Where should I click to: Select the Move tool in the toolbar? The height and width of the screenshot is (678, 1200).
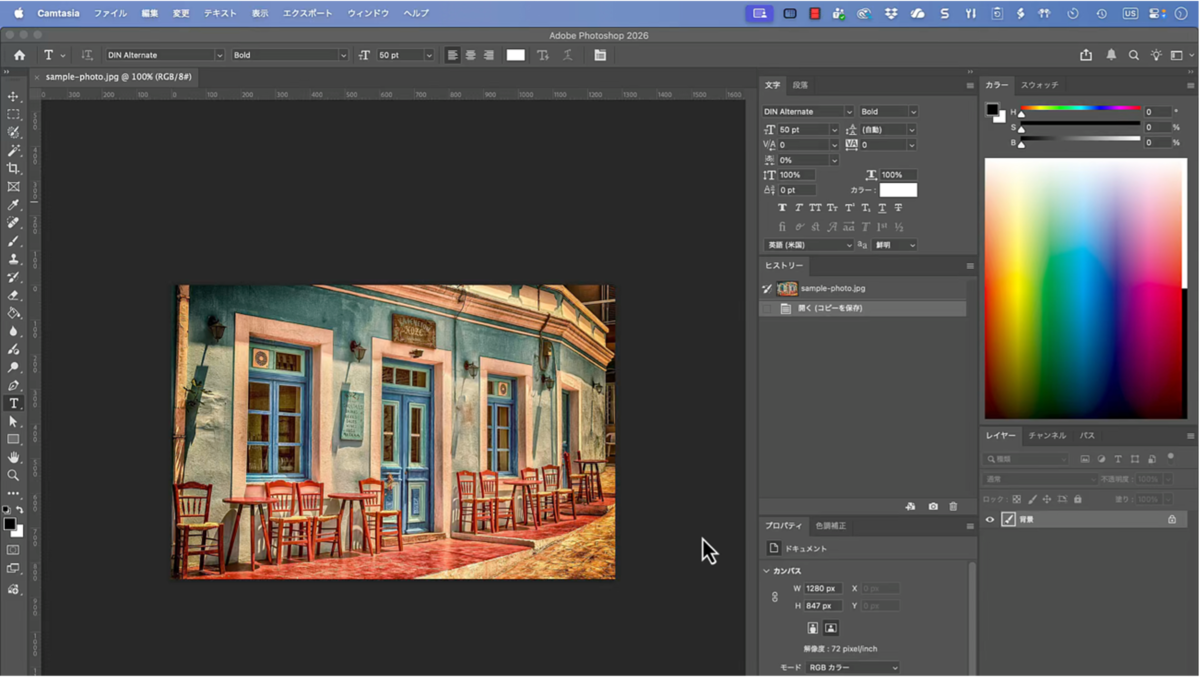point(13,96)
